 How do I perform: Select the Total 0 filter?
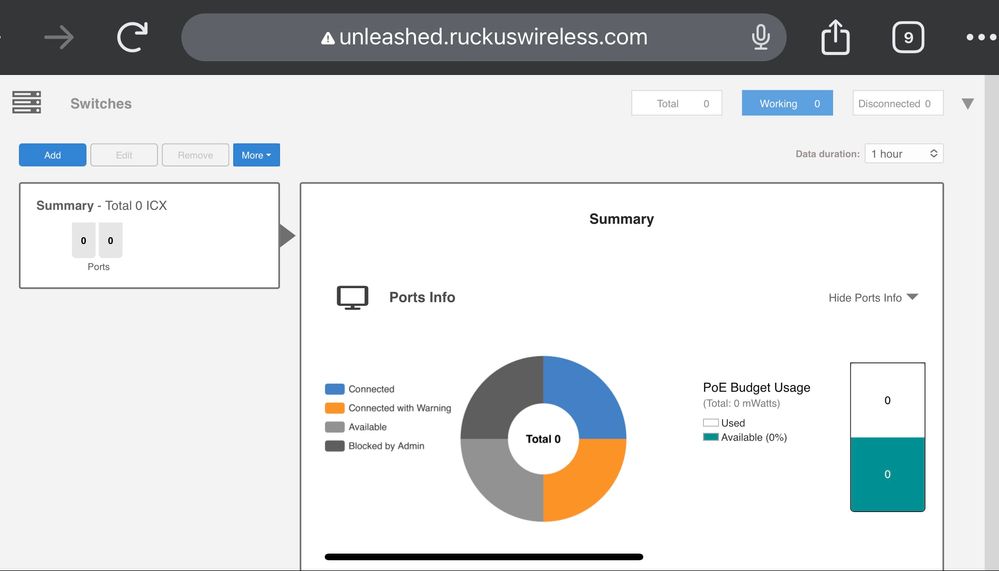(x=676, y=103)
